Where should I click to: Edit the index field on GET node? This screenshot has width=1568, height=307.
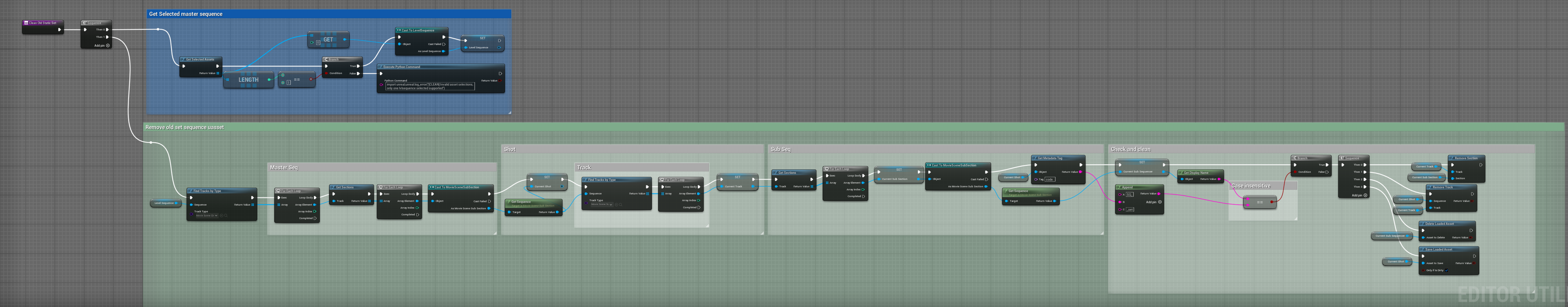pyautogui.click(x=318, y=43)
